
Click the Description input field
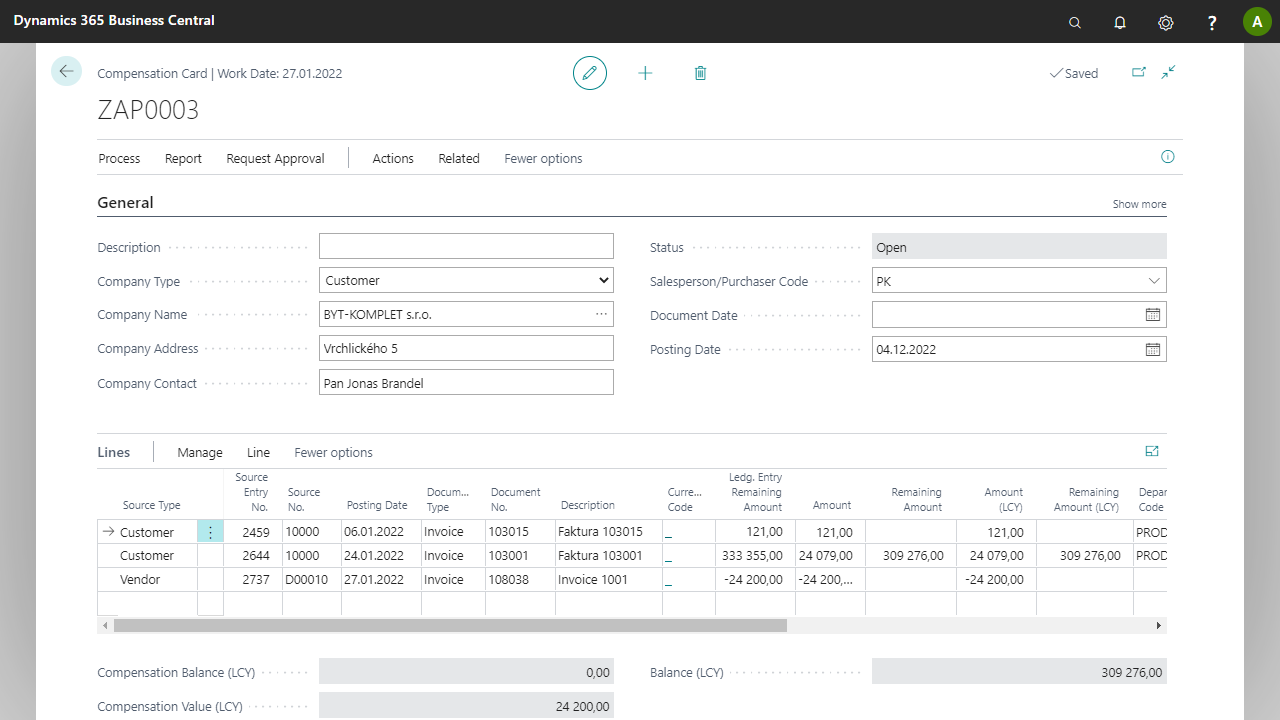pyautogui.click(x=466, y=247)
